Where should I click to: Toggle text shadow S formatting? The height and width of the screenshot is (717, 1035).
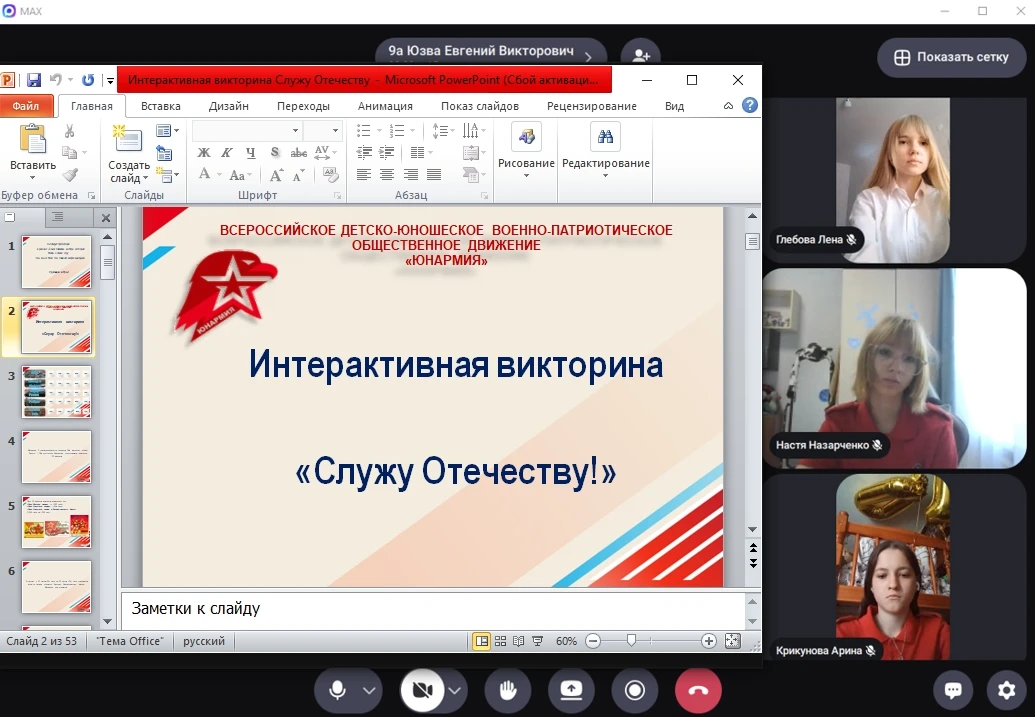coord(275,153)
